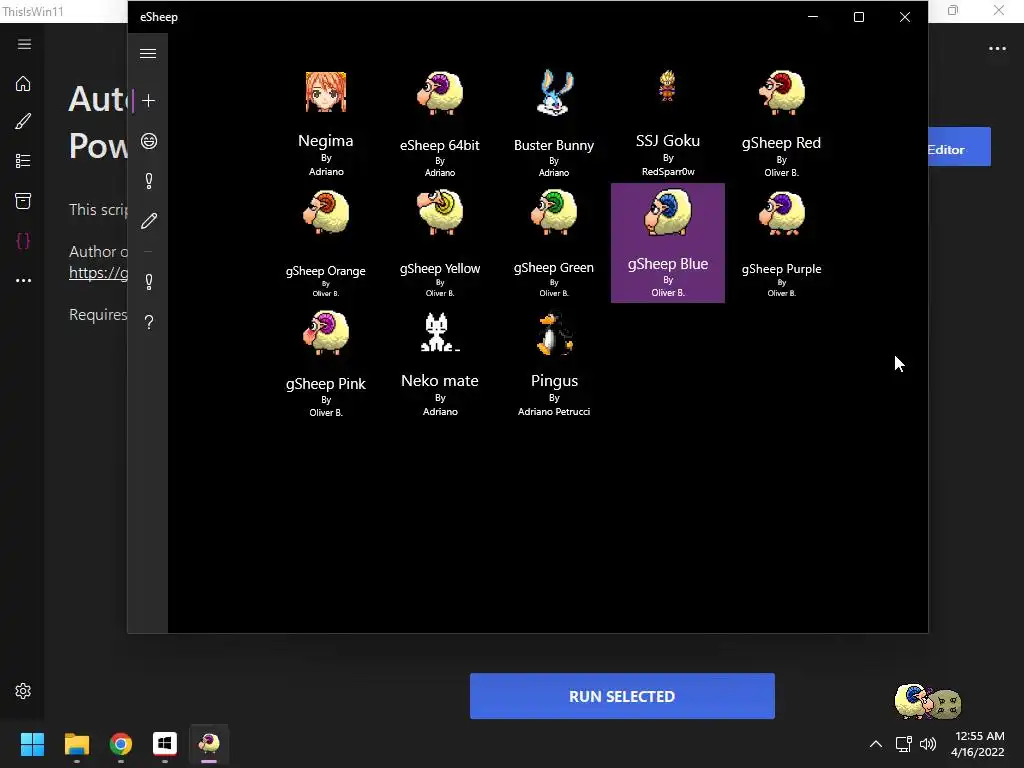Select the gSheep Red pet
This screenshot has width=1024, height=768.
click(x=782, y=123)
